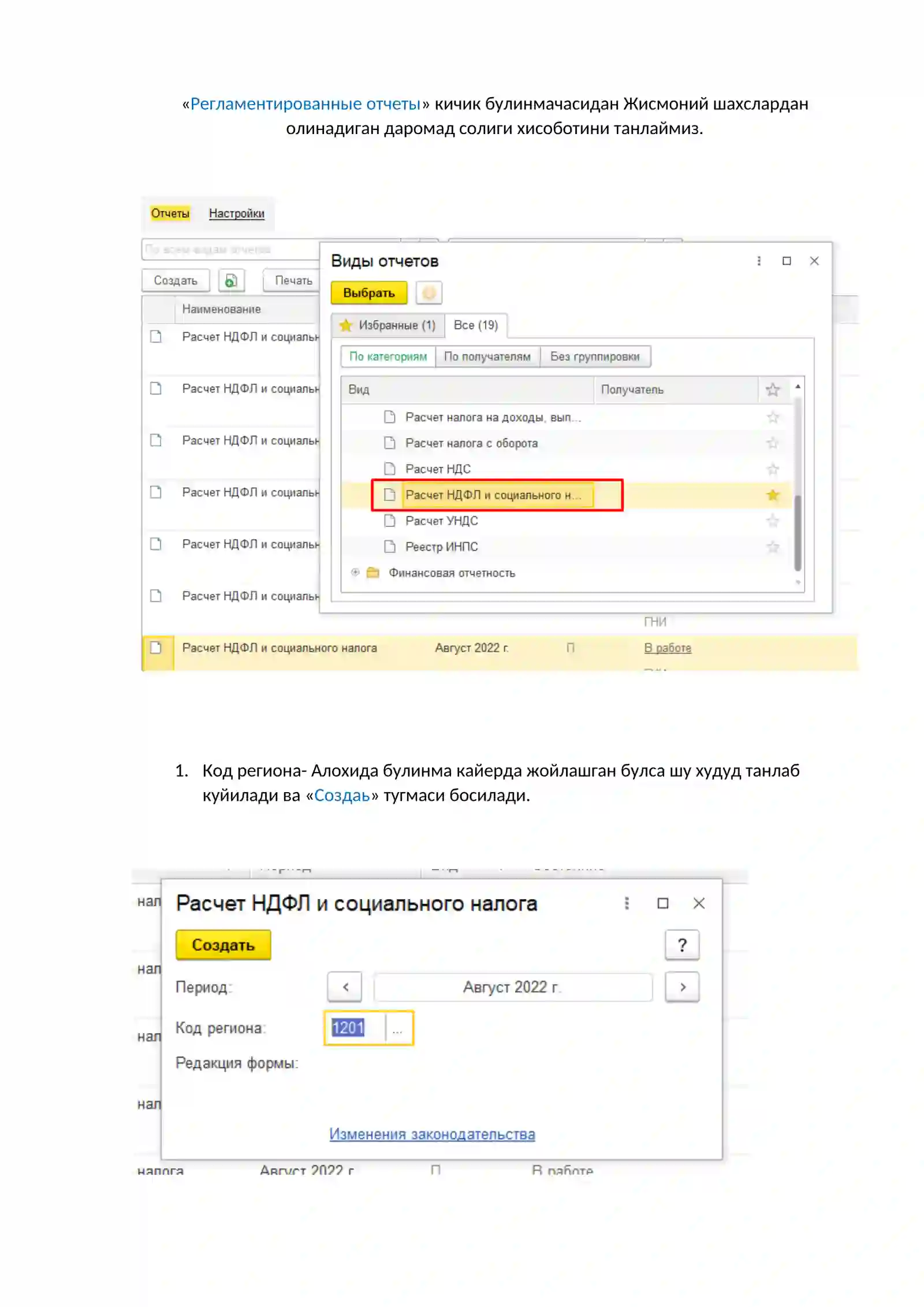Select the Расчет УНДС report document icon
The width and height of the screenshot is (924, 1307).
tap(390, 521)
